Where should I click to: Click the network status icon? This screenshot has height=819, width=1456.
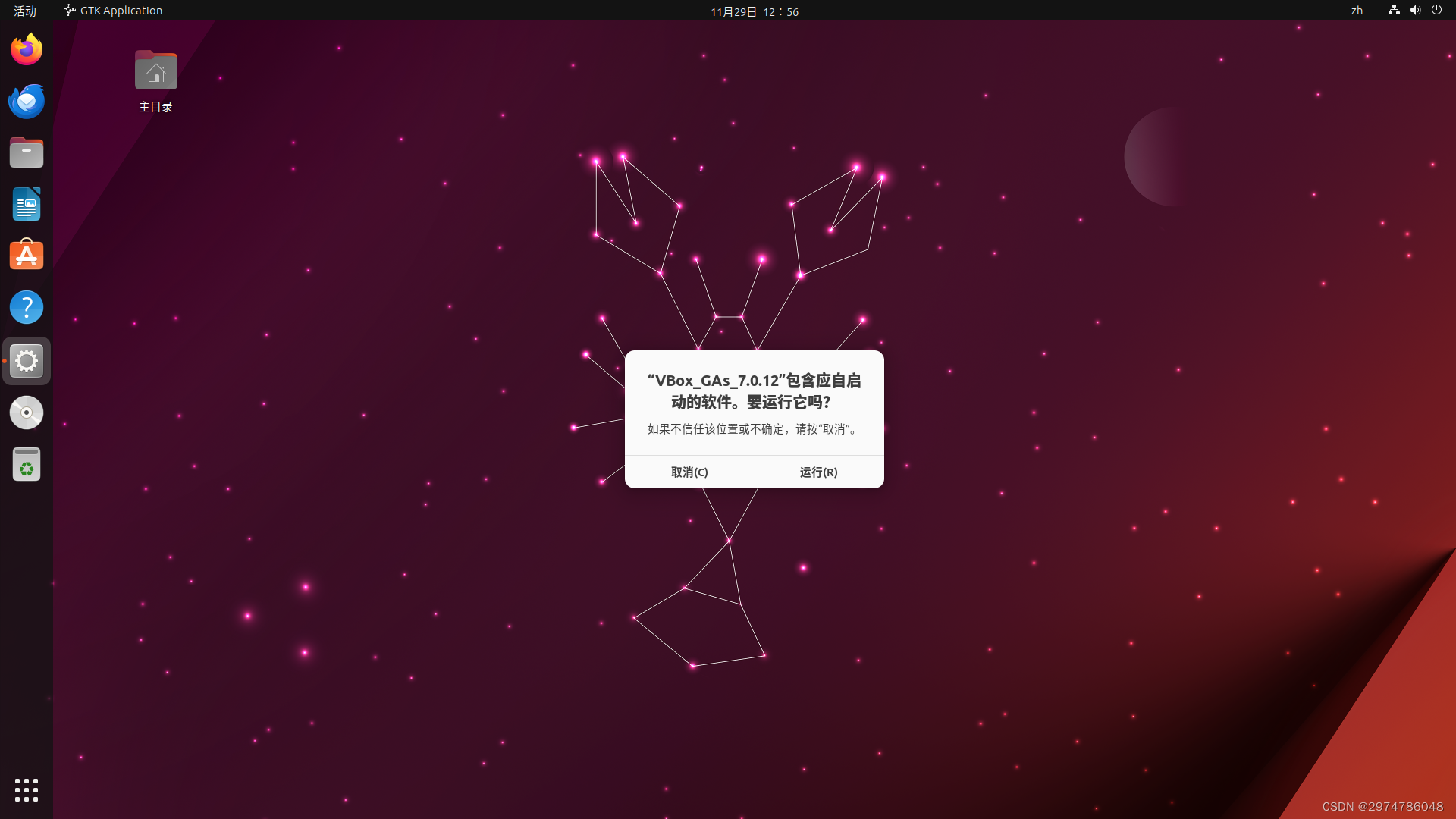click(1394, 11)
